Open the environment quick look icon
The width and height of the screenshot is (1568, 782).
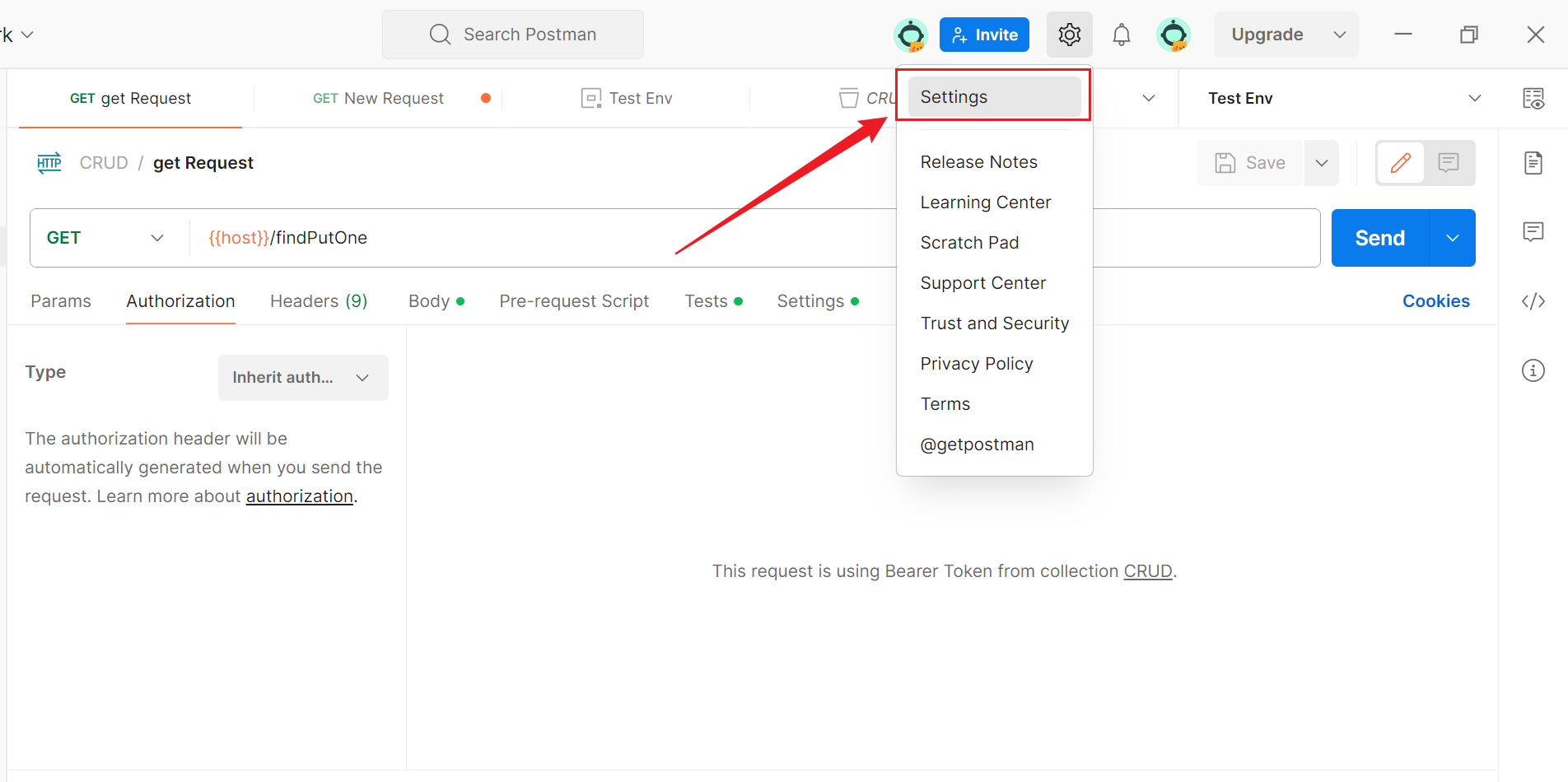1533,98
